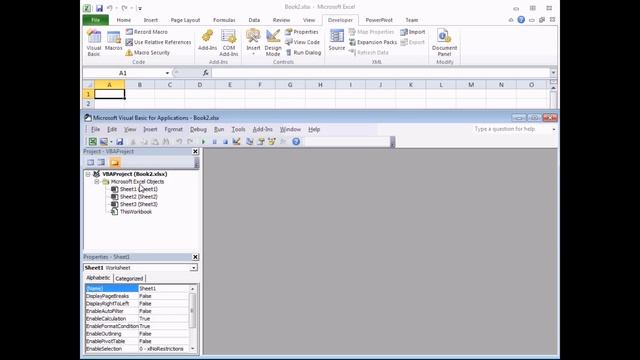This screenshot has width=640, height=360.
Task: Open the Insert UserForm dropdown arrow
Action: coord(111,142)
